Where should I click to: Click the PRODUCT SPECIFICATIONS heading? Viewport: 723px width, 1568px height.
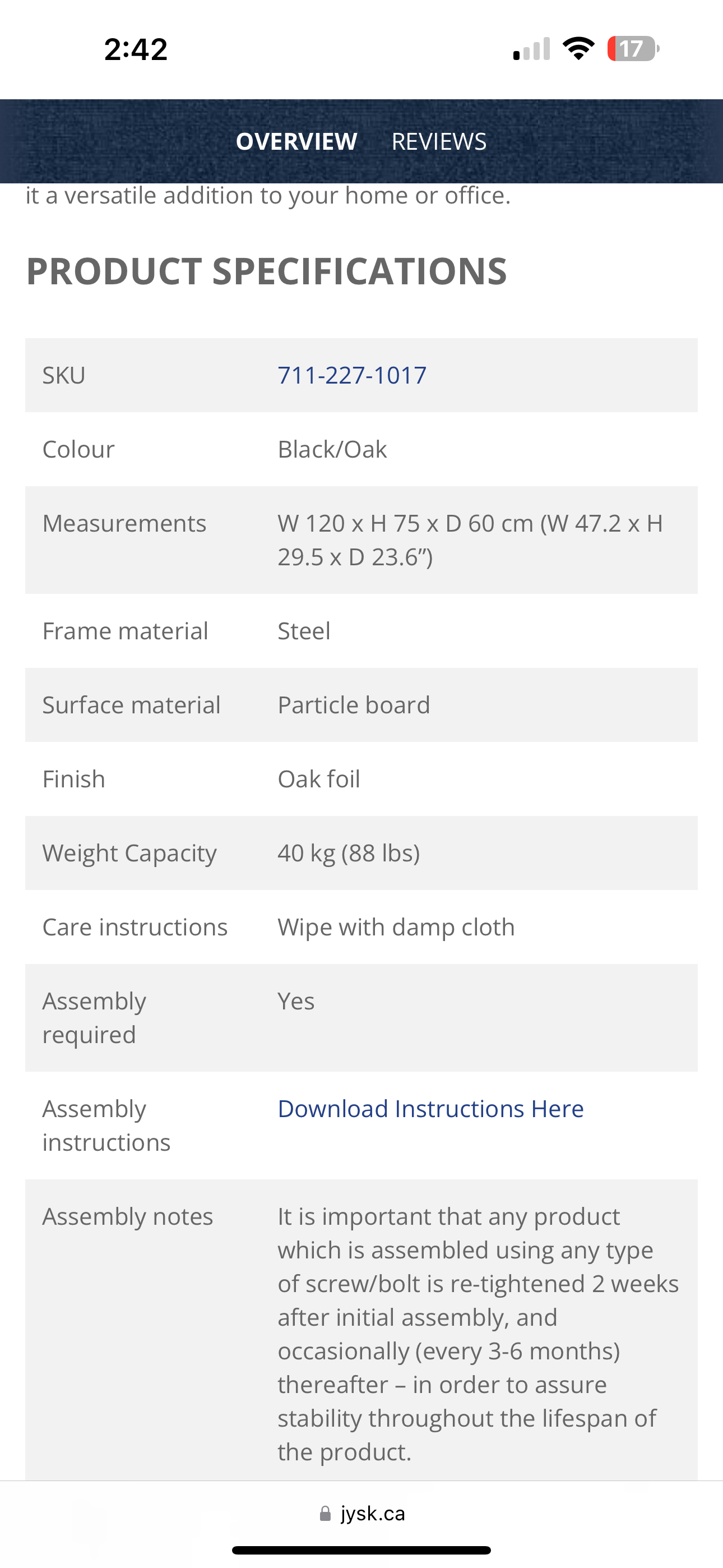[267, 271]
